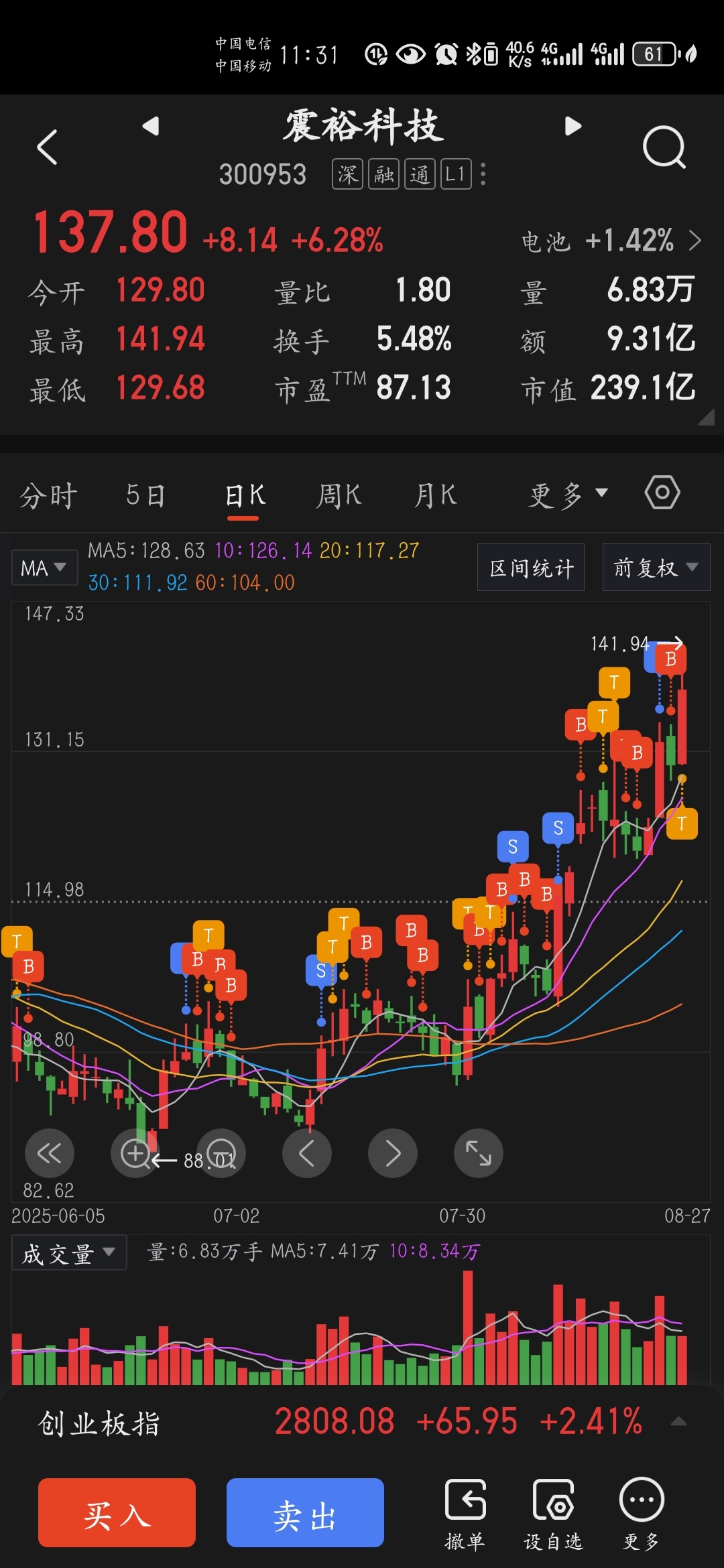This screenshot has height=1568, width=724.
Task: Tap the 深 market tag
Action: (347, 174)
